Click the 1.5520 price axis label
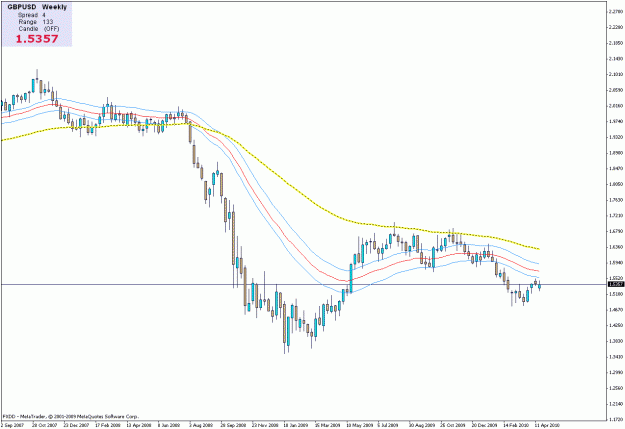The width and height of the screenshot is (625, 429). (x=616, y=278)
